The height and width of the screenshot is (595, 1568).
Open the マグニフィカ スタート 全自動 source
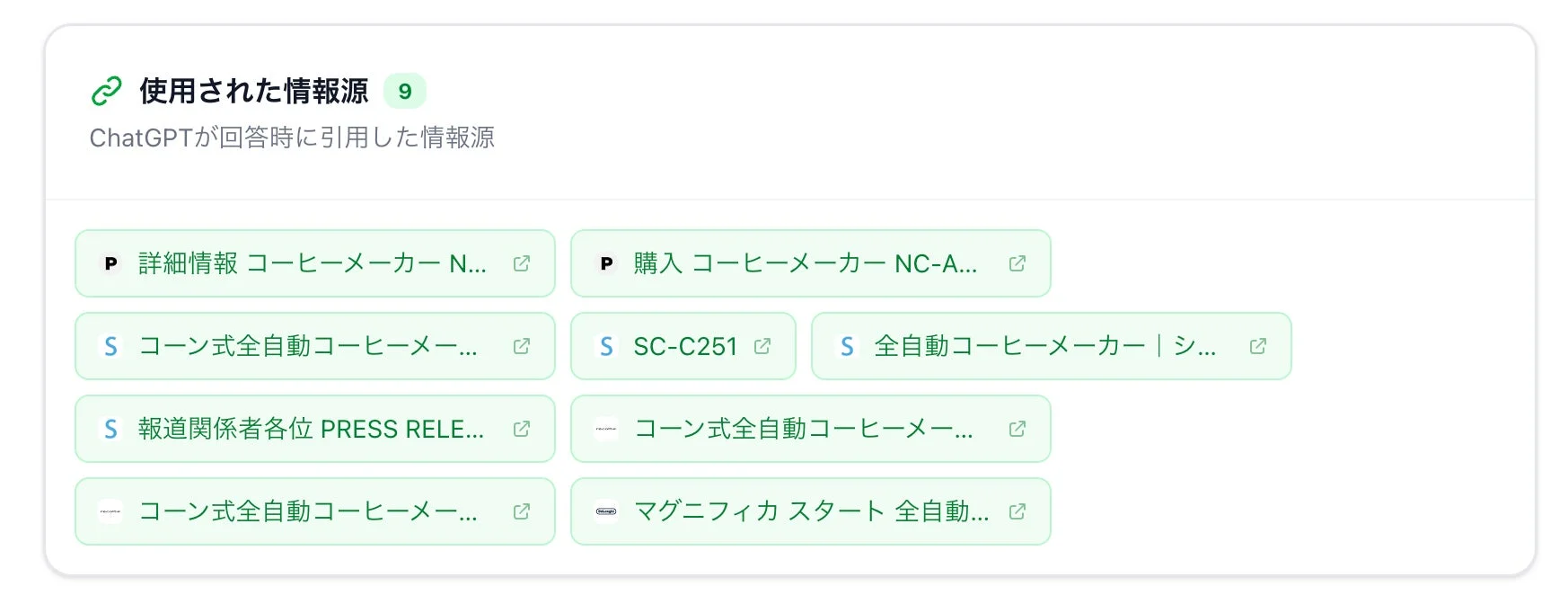[813, 511]
